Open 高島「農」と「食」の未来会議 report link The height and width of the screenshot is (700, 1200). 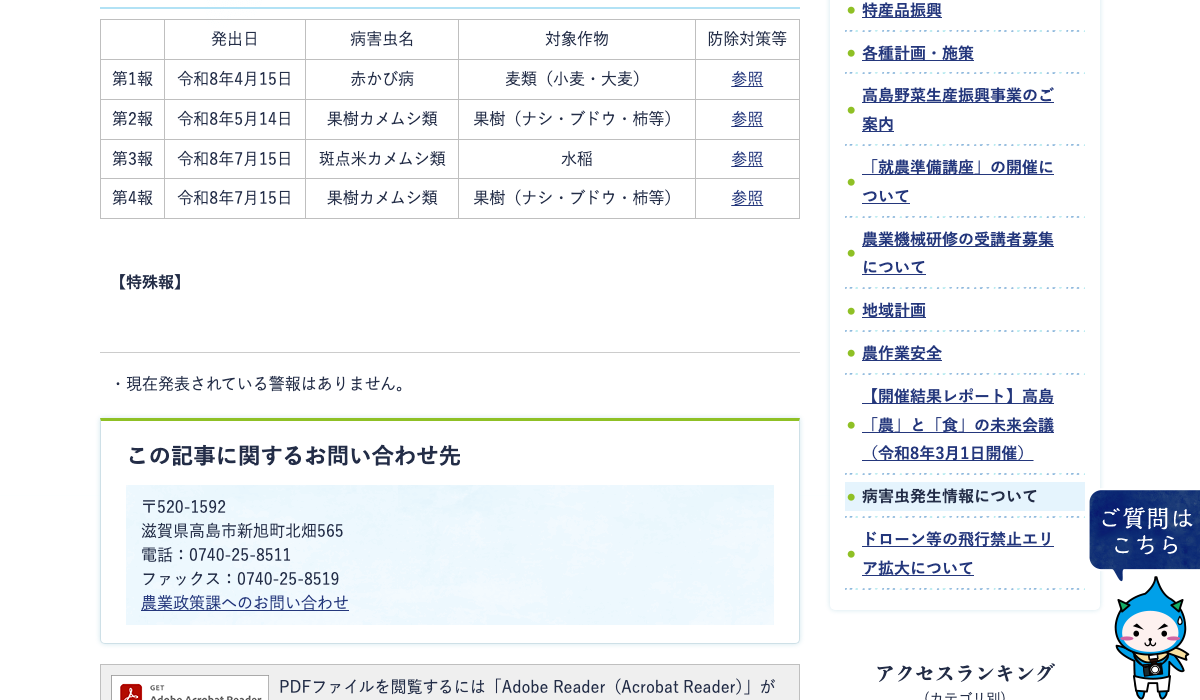[958, 425]
